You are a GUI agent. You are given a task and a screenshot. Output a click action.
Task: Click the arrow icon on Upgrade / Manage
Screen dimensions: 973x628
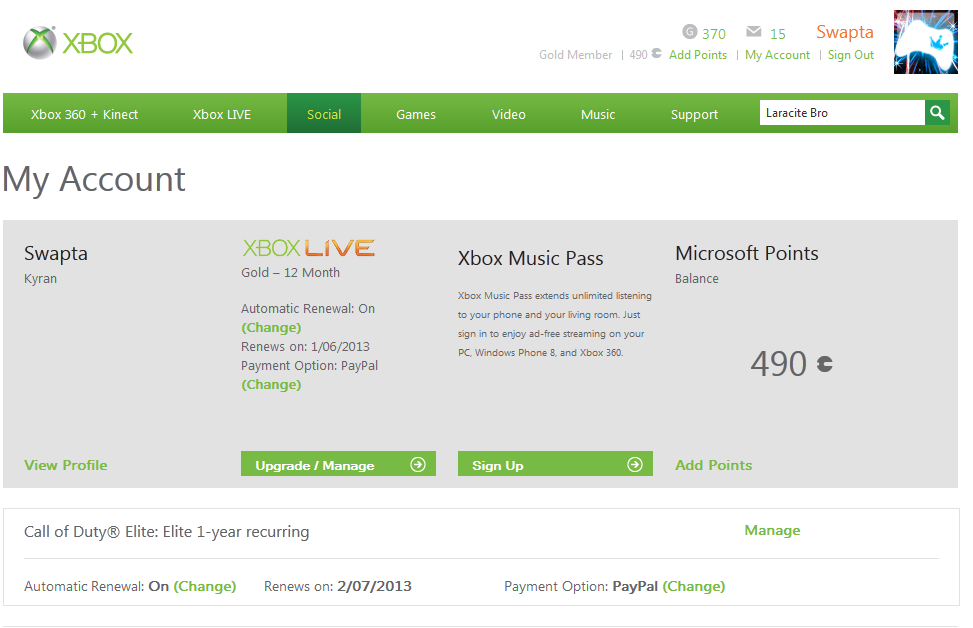[418, 464]
